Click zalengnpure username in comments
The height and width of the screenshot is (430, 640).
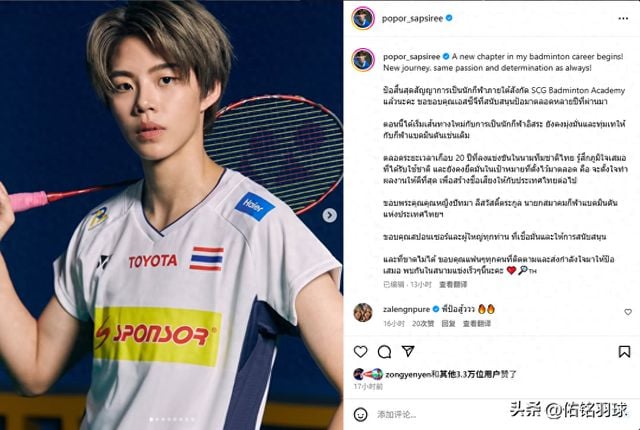(x=407, y=309)
